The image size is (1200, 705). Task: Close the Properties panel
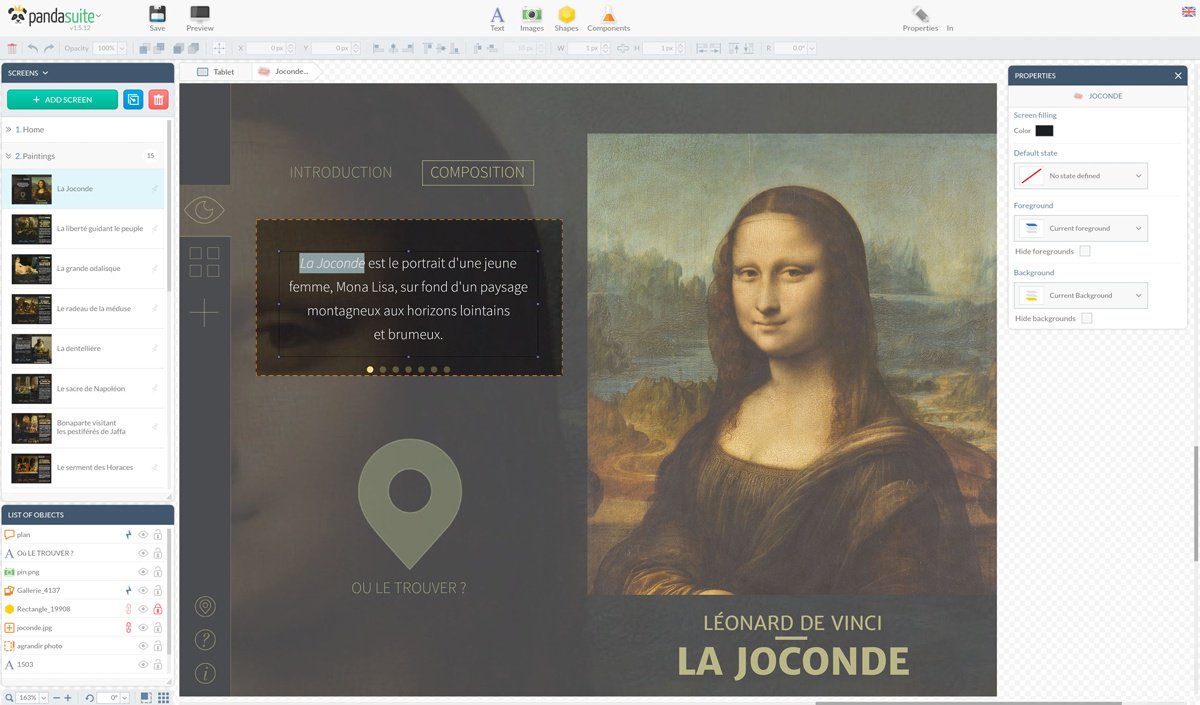1178,75
